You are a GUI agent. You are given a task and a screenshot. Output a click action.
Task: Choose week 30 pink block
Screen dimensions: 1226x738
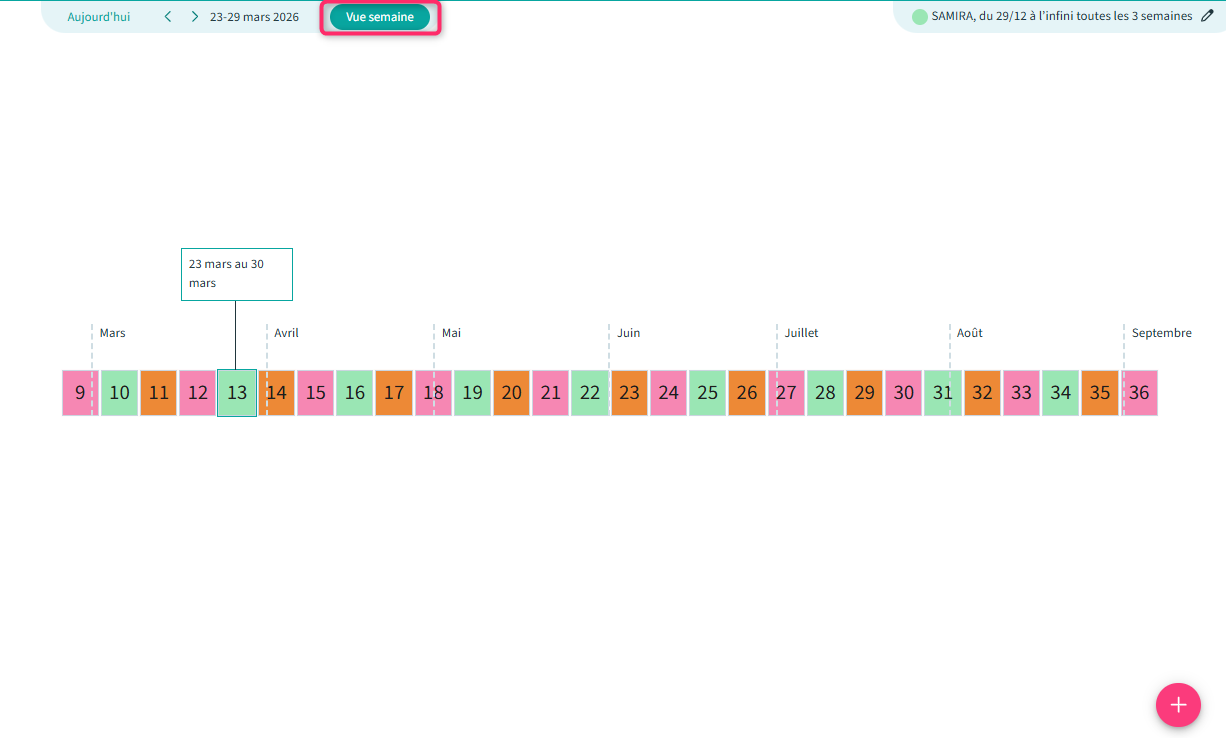tap(903, 393)
